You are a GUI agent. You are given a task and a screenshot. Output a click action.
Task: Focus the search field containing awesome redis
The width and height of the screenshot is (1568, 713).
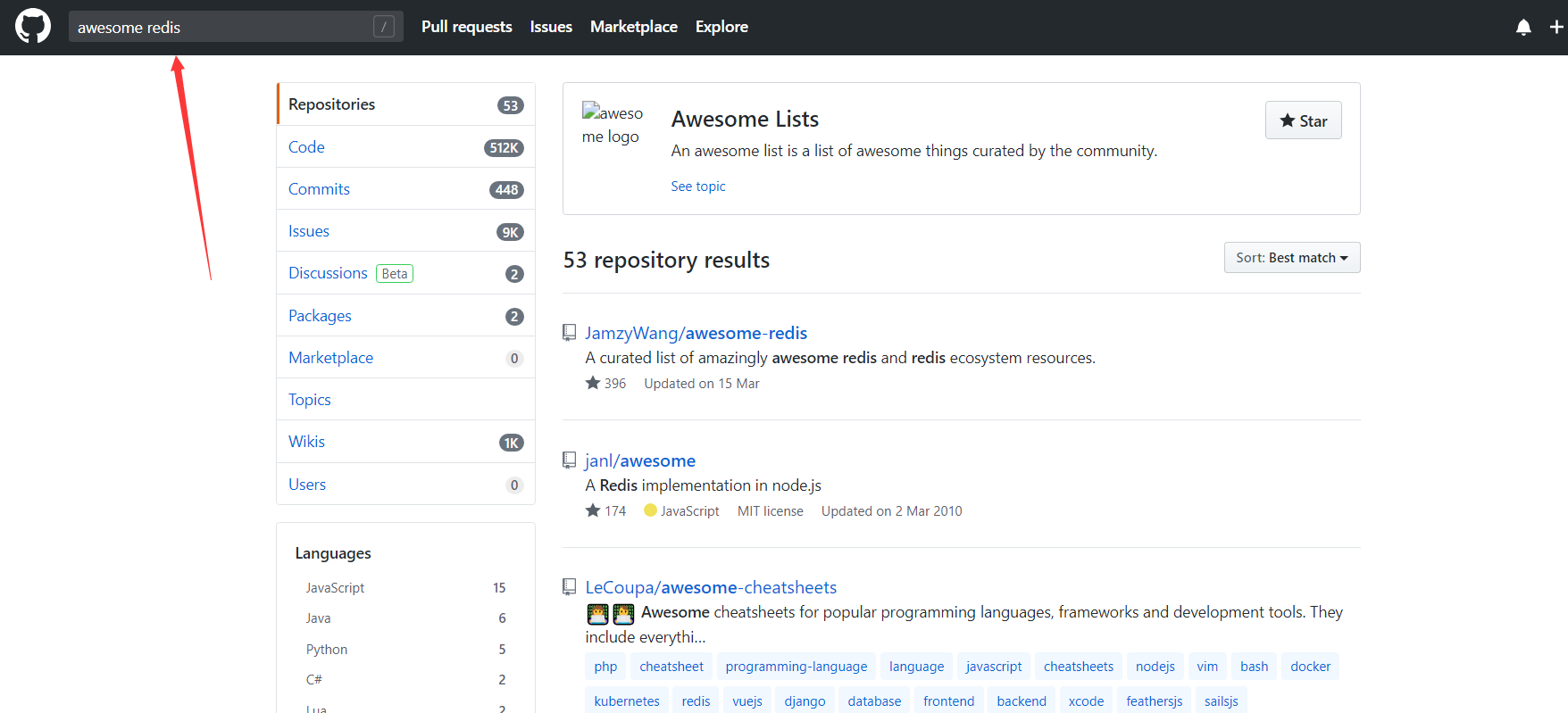223,28
